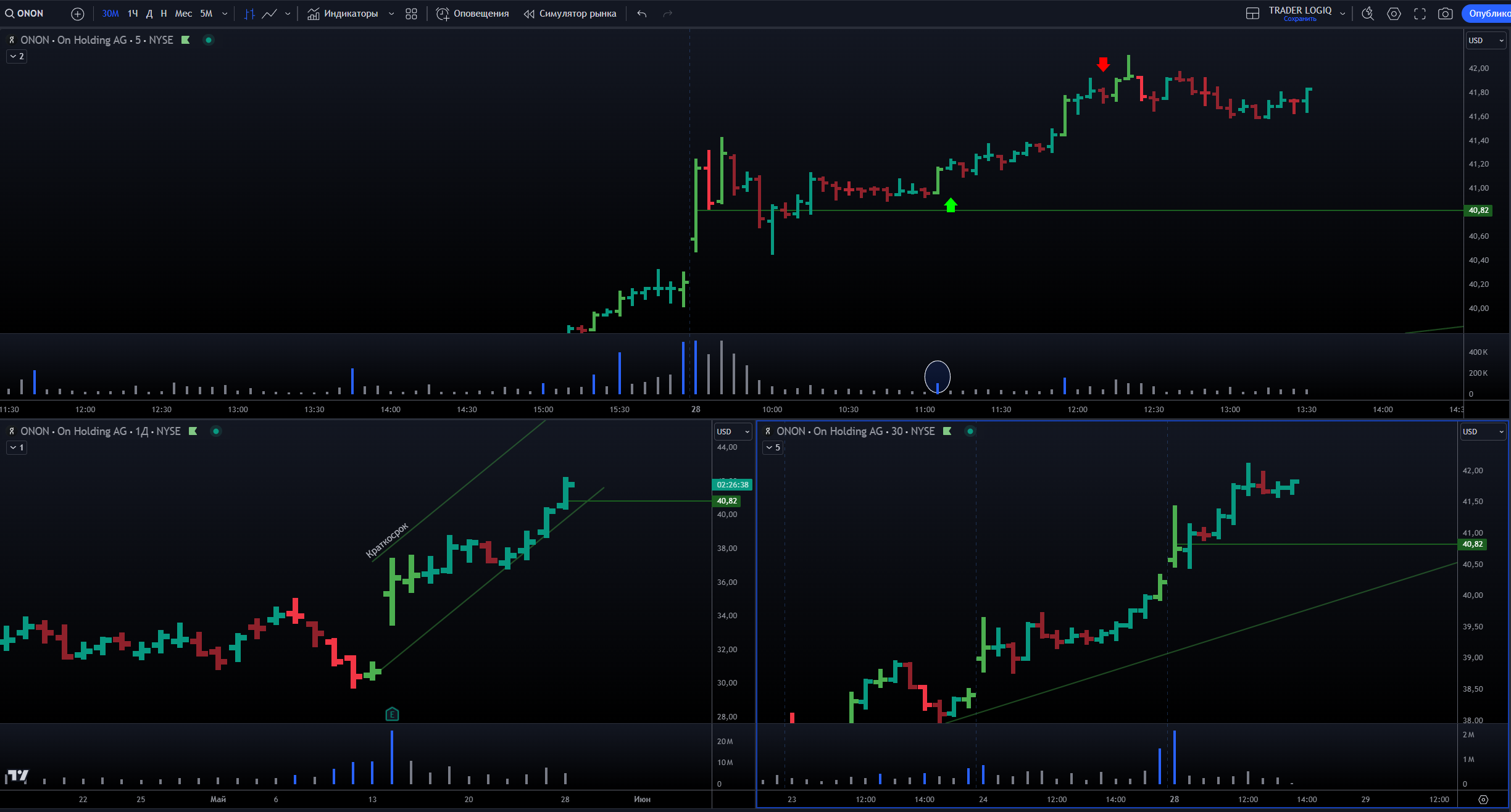Choose the Д daily timeframe

tap(149, 14)
